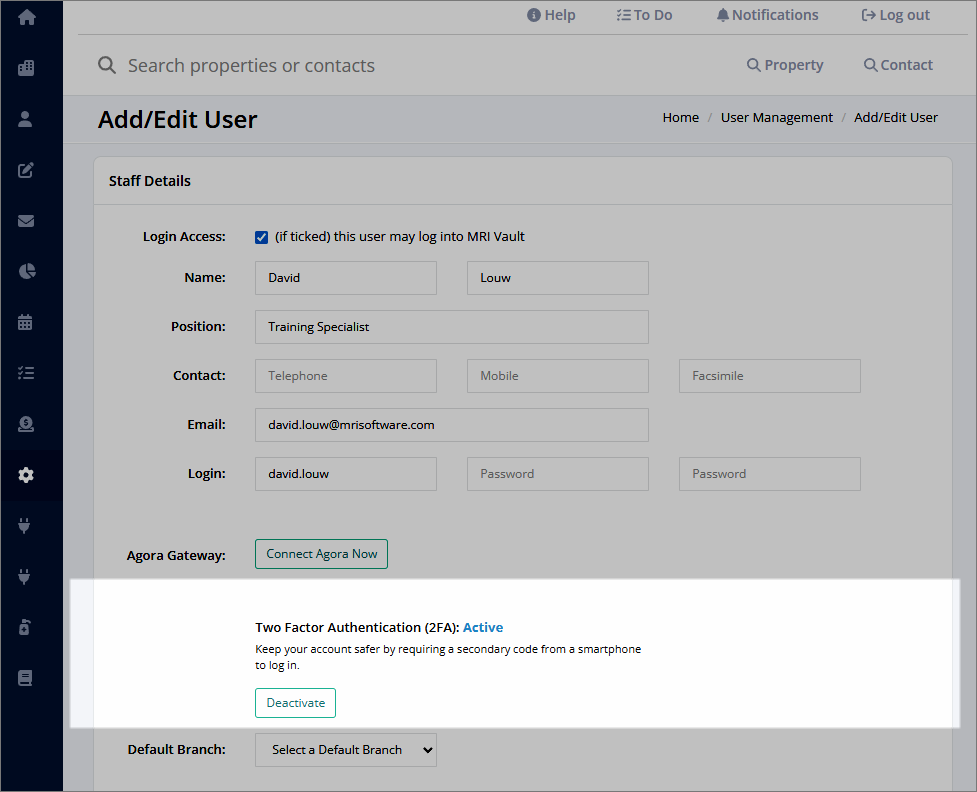The width and height of the screenshot is (977, 792).
Task: Click Notifications in the top bar
Action: (x=767, y=15)
